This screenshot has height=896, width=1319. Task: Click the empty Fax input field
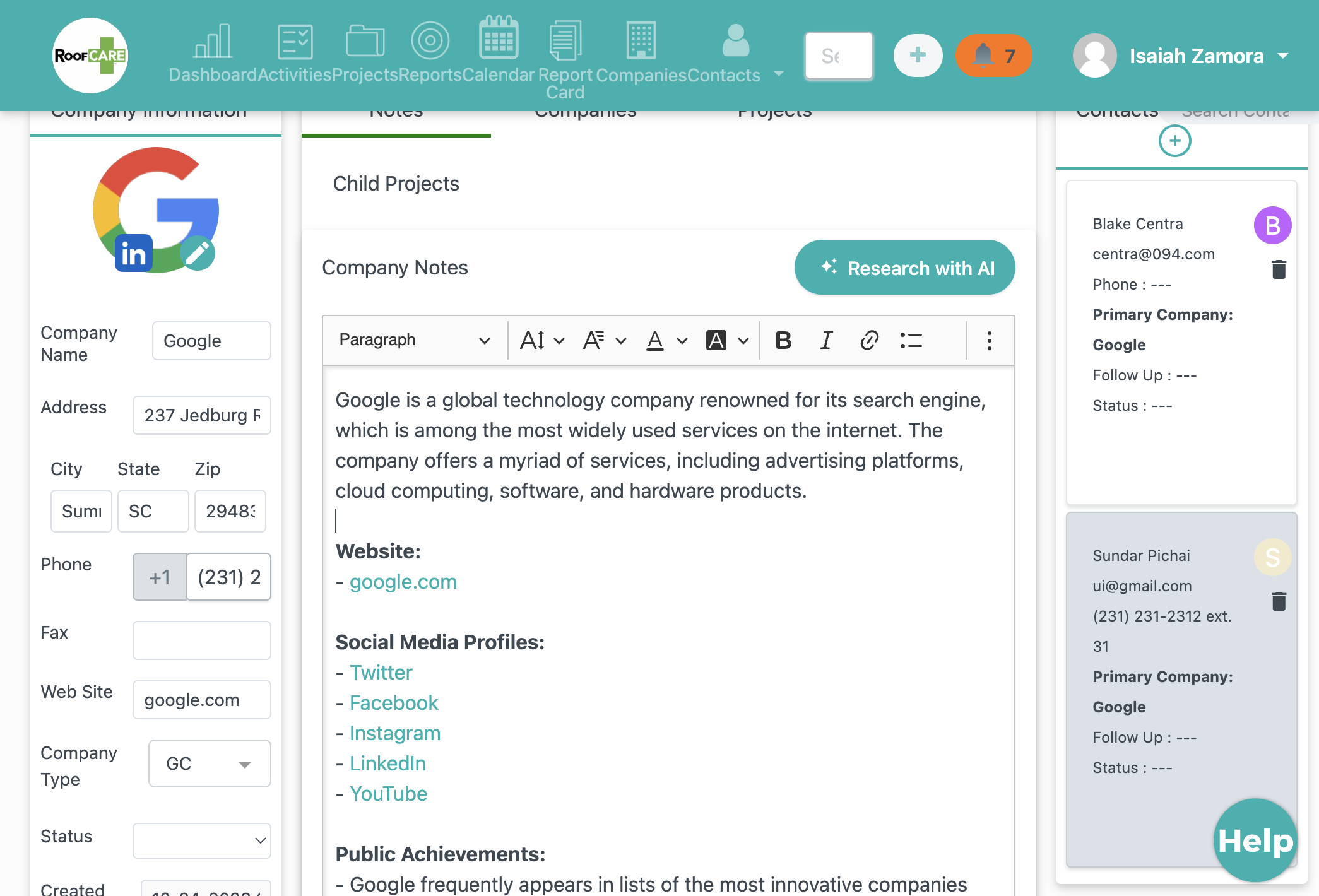click(202, 640)
